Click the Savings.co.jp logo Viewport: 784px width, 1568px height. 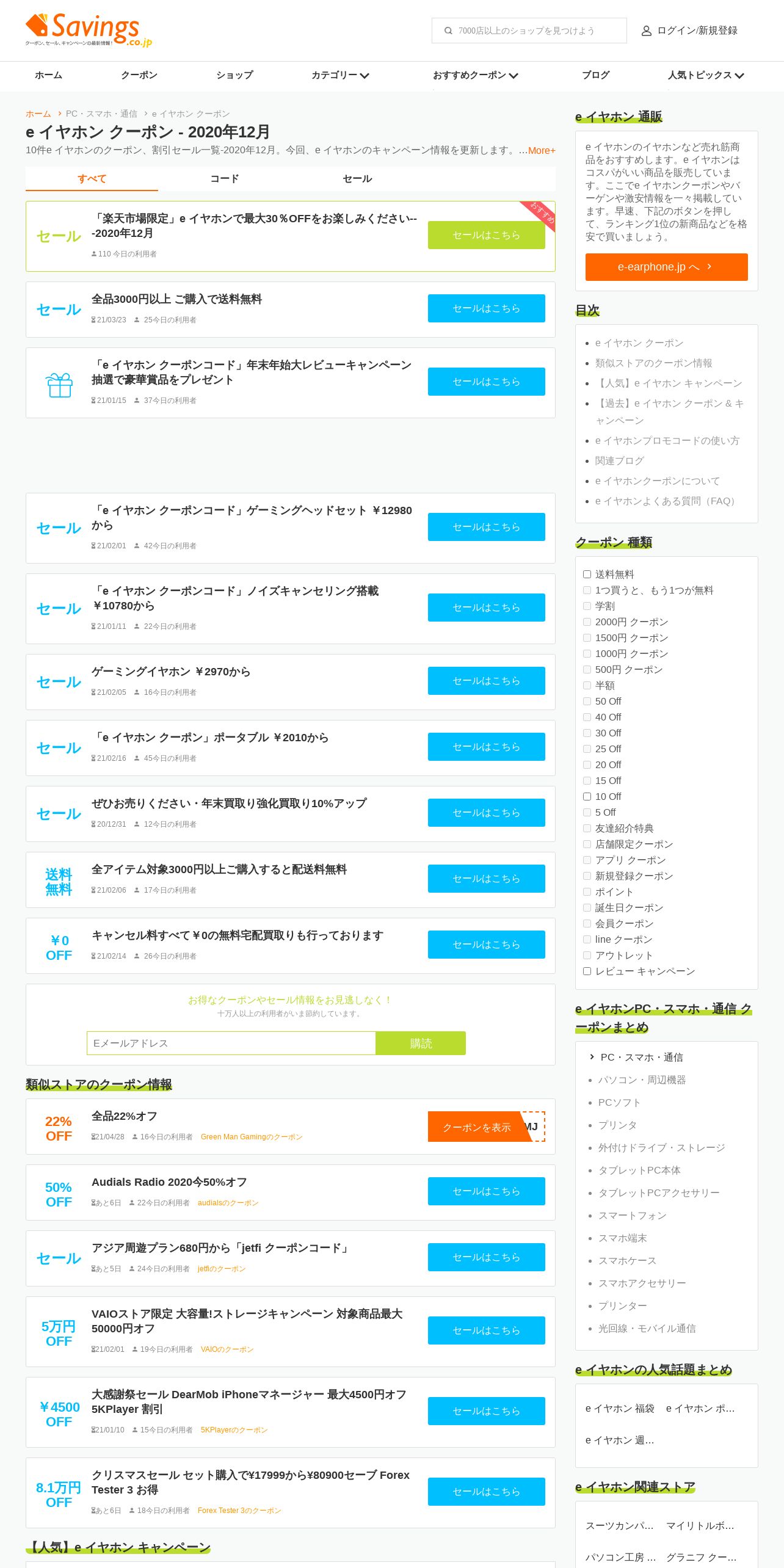[89, 30]
